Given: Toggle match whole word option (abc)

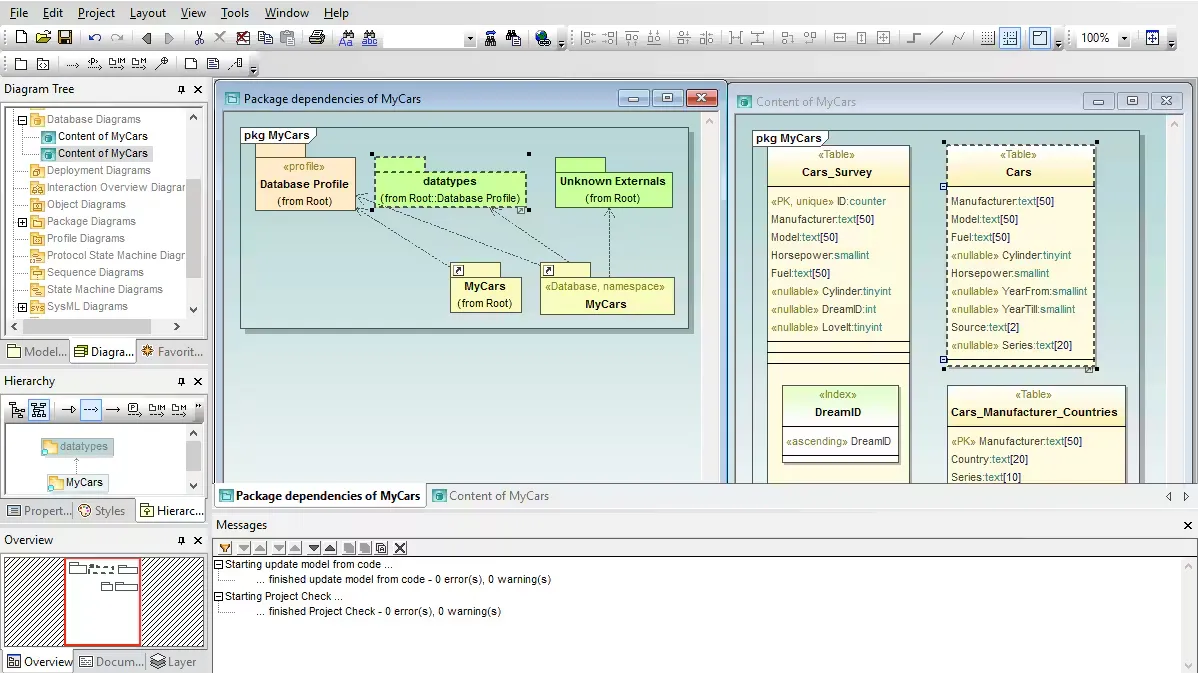Looking at the screenshot, I should pos(370,37).
